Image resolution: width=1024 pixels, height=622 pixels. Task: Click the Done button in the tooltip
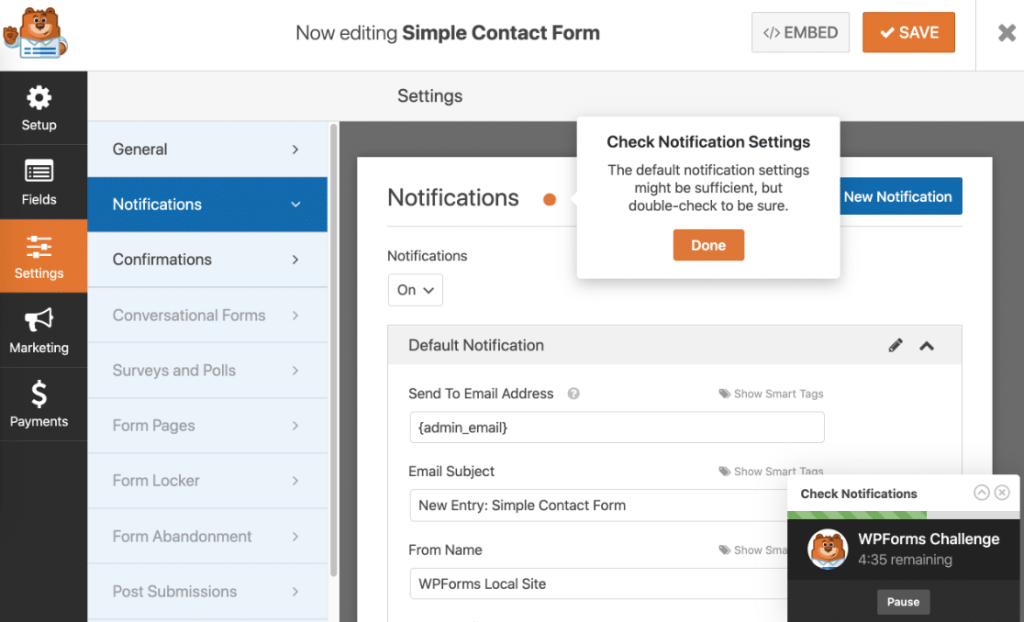pos(708,245)
